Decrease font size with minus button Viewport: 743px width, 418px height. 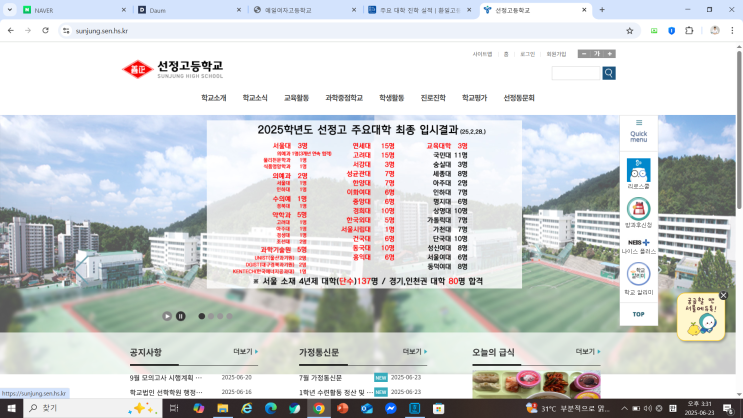(x=584, y=54)
